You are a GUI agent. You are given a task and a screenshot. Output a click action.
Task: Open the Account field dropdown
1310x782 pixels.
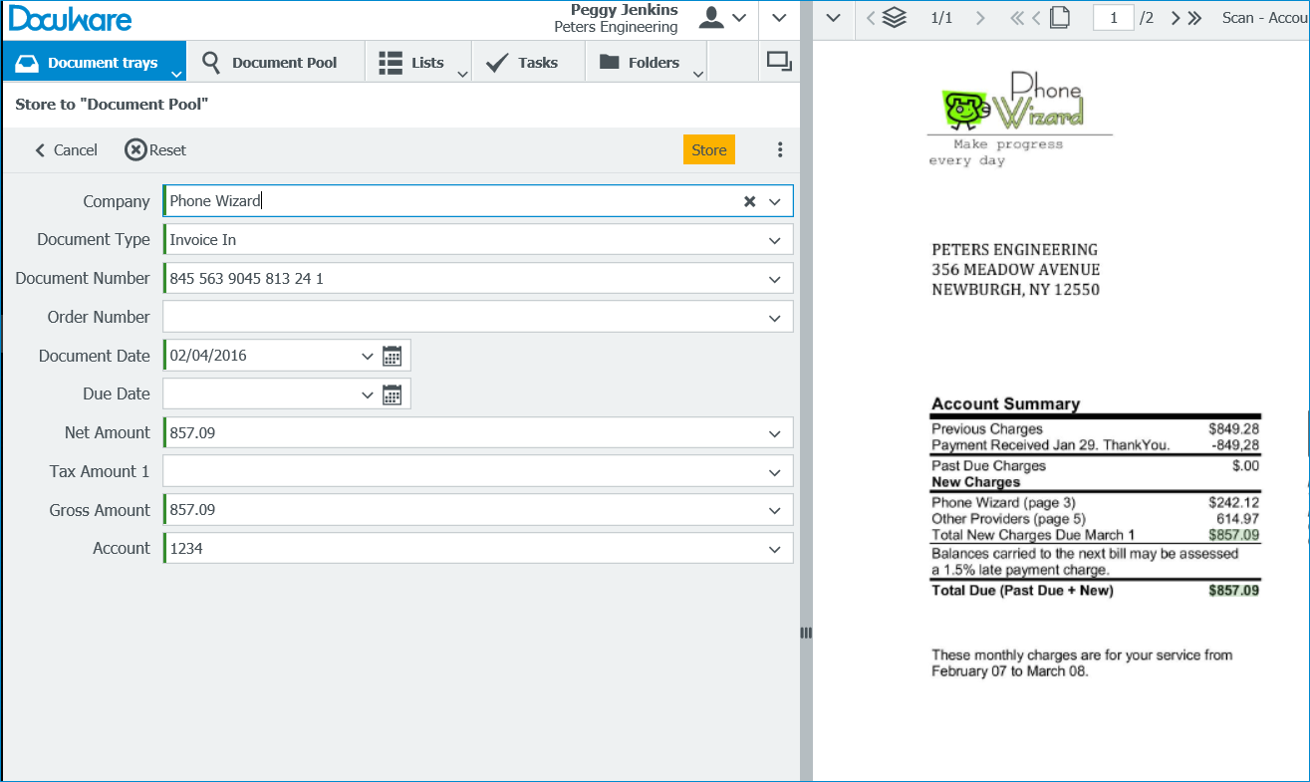pyautogui.click(x=775, y=549)
